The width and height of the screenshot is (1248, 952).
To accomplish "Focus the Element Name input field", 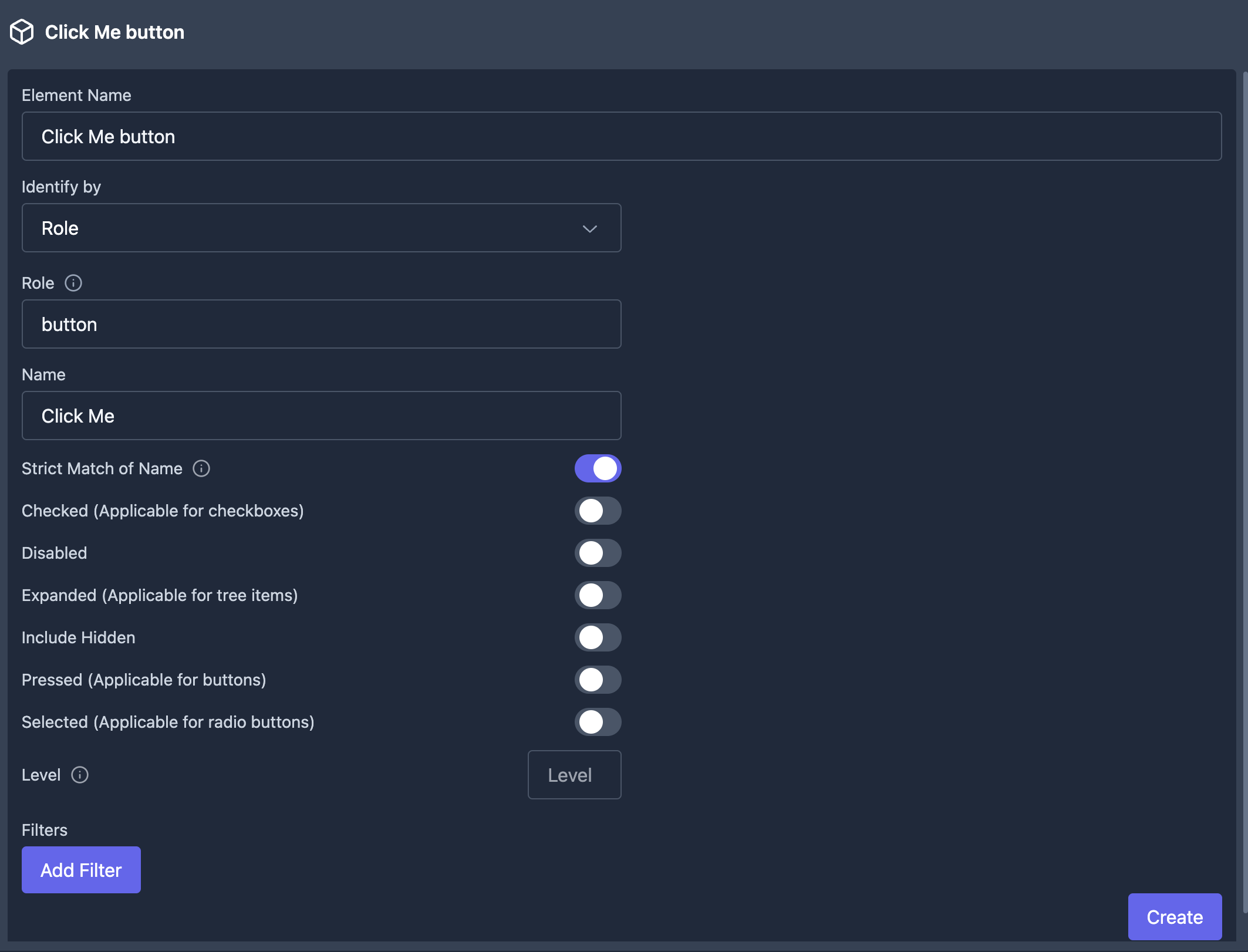I will tap(622, 136).
